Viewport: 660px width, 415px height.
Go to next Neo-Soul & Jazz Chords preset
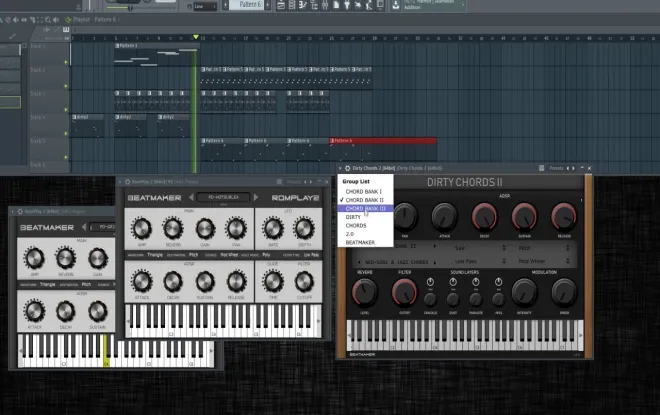pyautogui.click(x=435, y=262)
